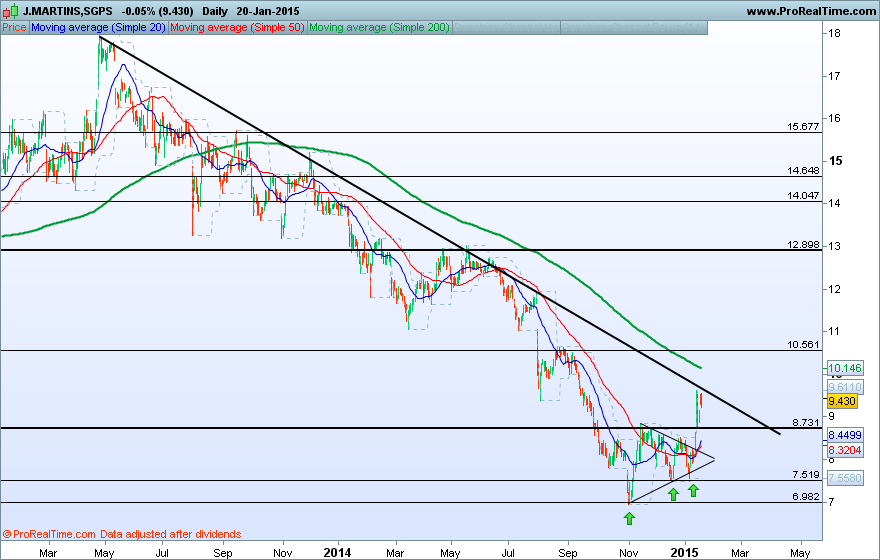880x560 pixels.
Task: Select Moving average (Simple 20) legend tab
Action: [x=98, y=27]
